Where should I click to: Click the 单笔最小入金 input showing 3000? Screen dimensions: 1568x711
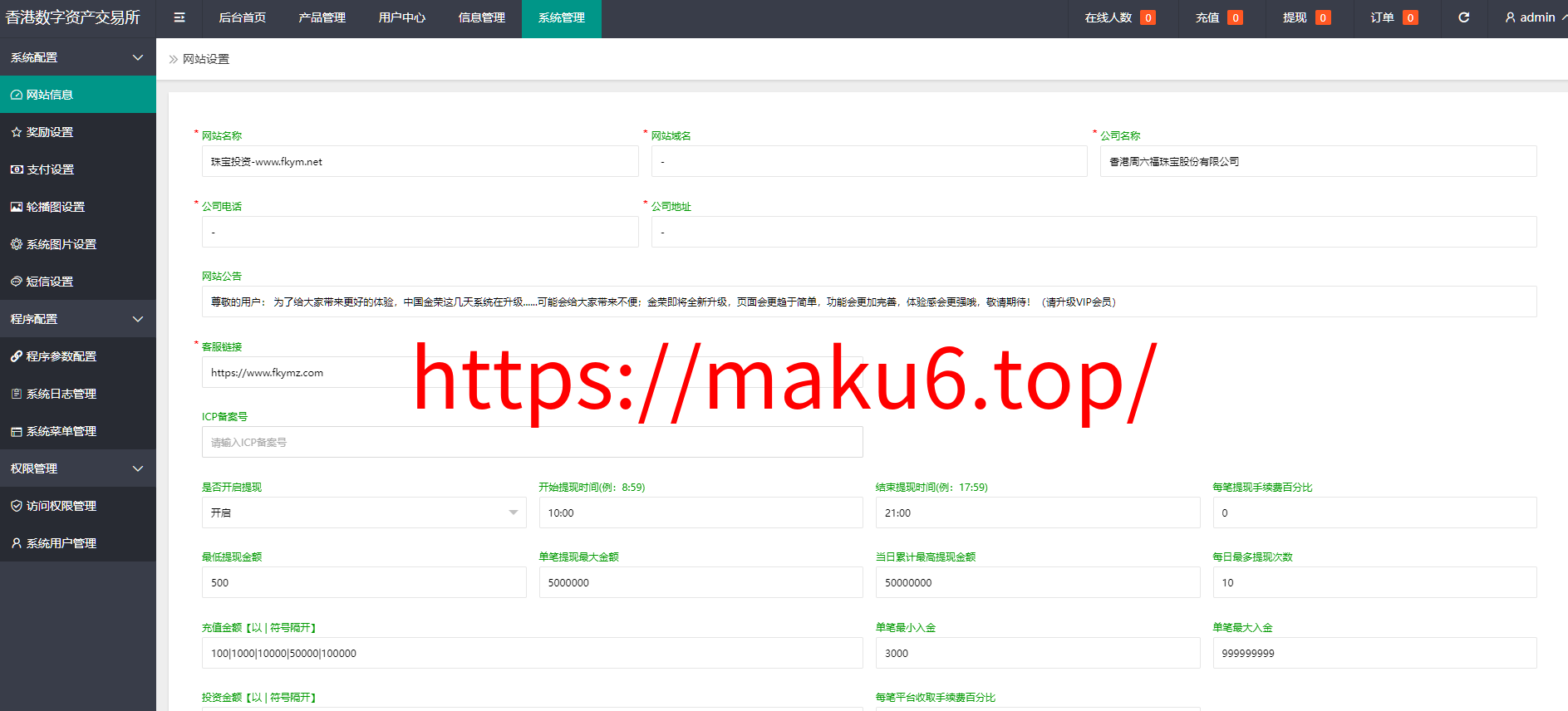coord(1038,653)
